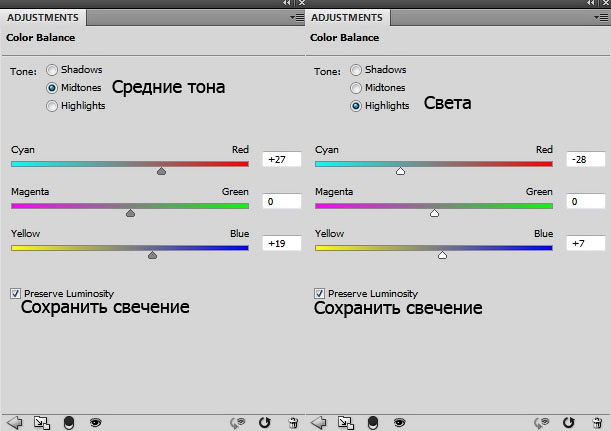Click Cyan-Red slider handle in right panel
This screenshot has width=611, height=431.
[x=400, y=171]
